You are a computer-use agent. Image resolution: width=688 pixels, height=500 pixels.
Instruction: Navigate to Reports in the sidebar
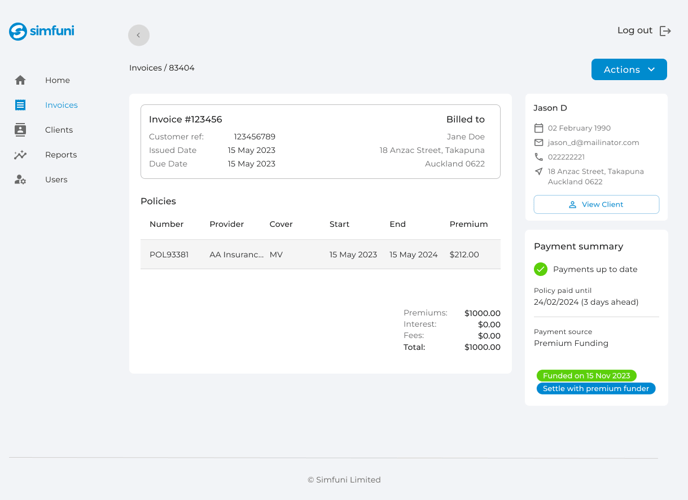(61, 155)
